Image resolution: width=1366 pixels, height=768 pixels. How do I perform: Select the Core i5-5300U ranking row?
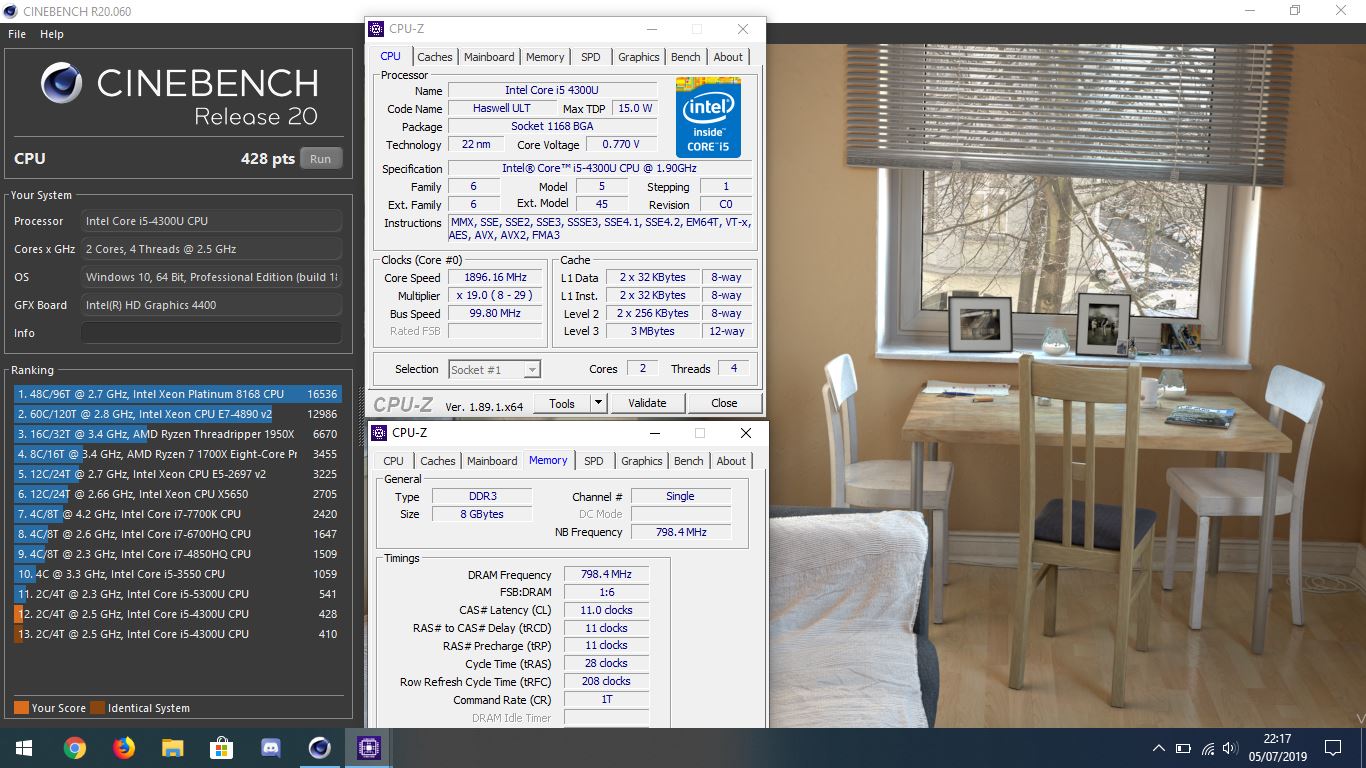pyautogui.click(x=178, y=594)
